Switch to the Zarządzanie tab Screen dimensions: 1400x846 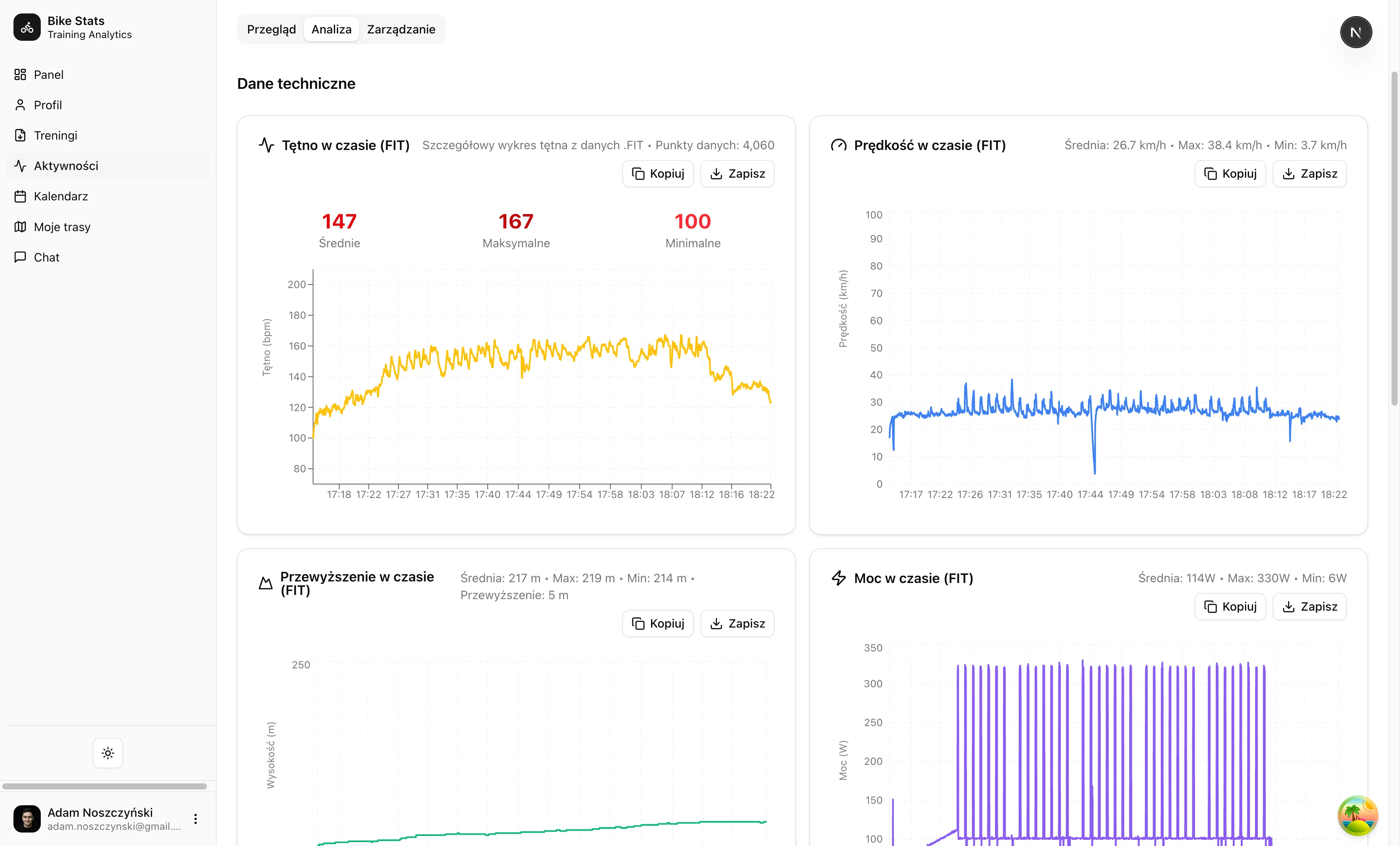[400, 30]
